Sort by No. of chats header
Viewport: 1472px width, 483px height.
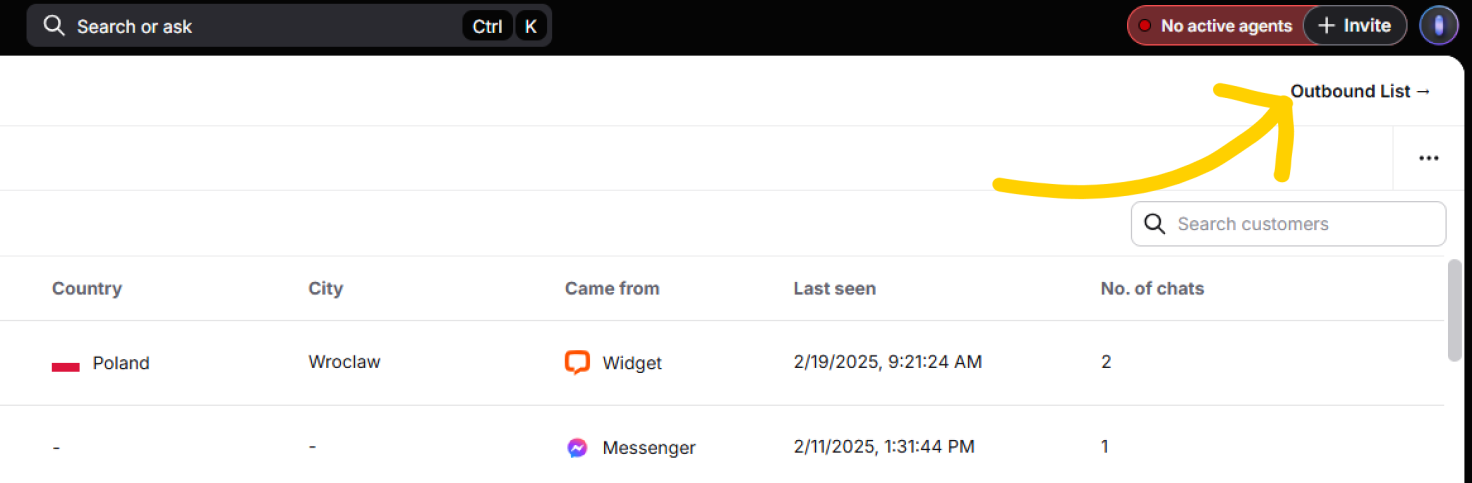[1152, 289]
